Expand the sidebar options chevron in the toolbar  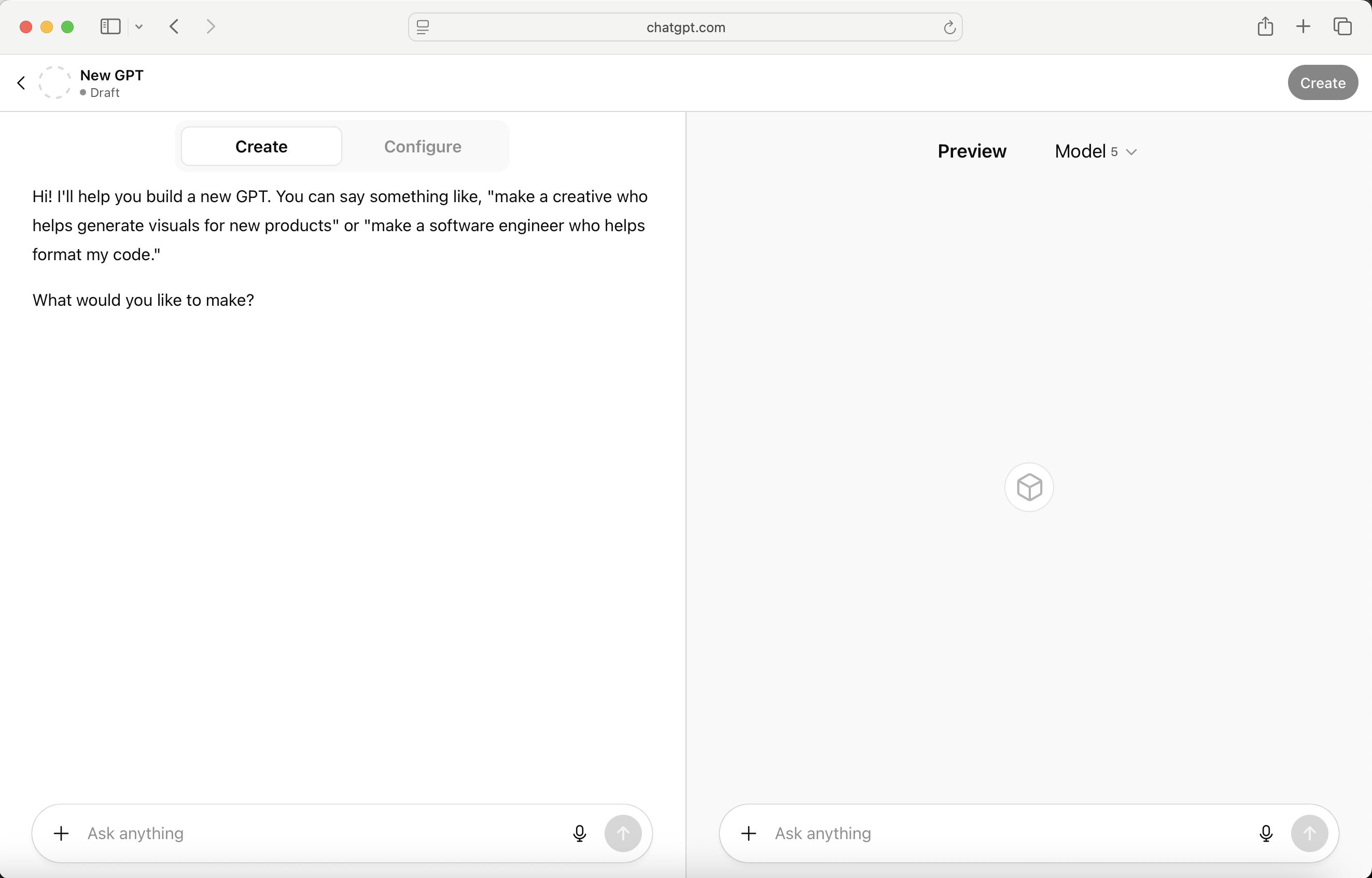(x=139, y=27)
